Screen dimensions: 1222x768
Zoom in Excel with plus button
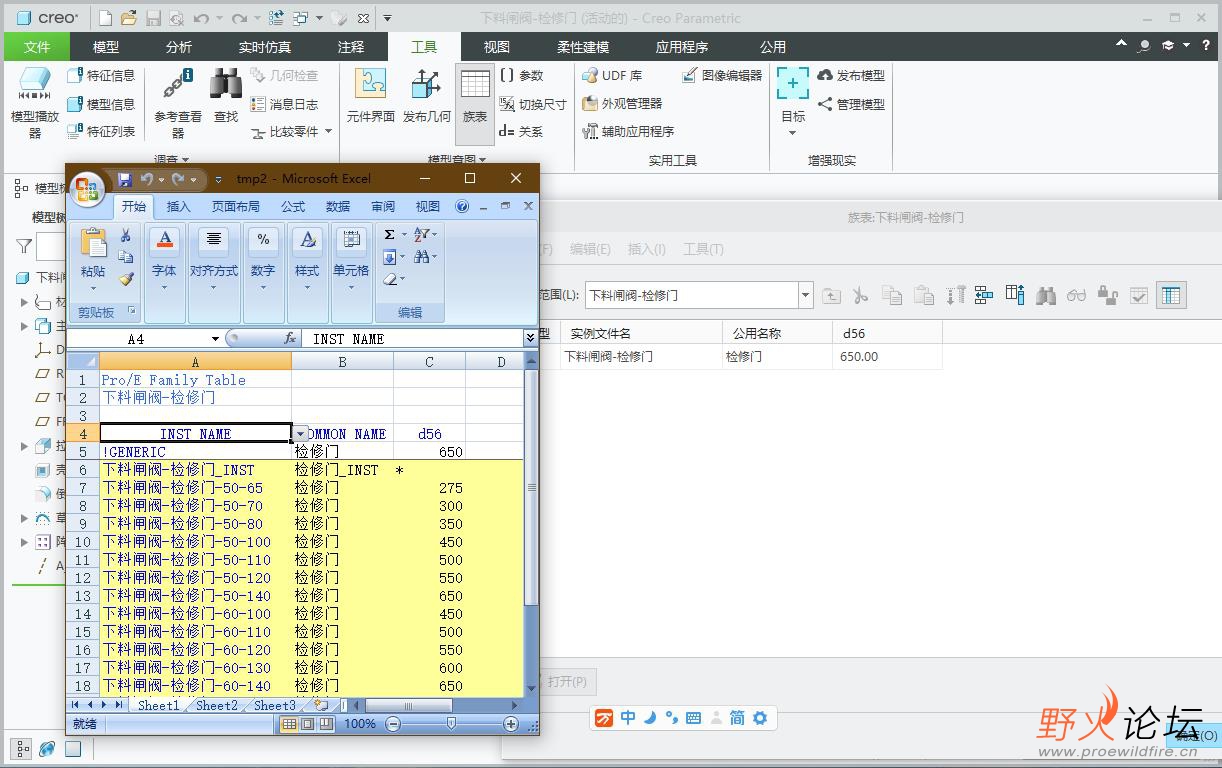[511, 724]
